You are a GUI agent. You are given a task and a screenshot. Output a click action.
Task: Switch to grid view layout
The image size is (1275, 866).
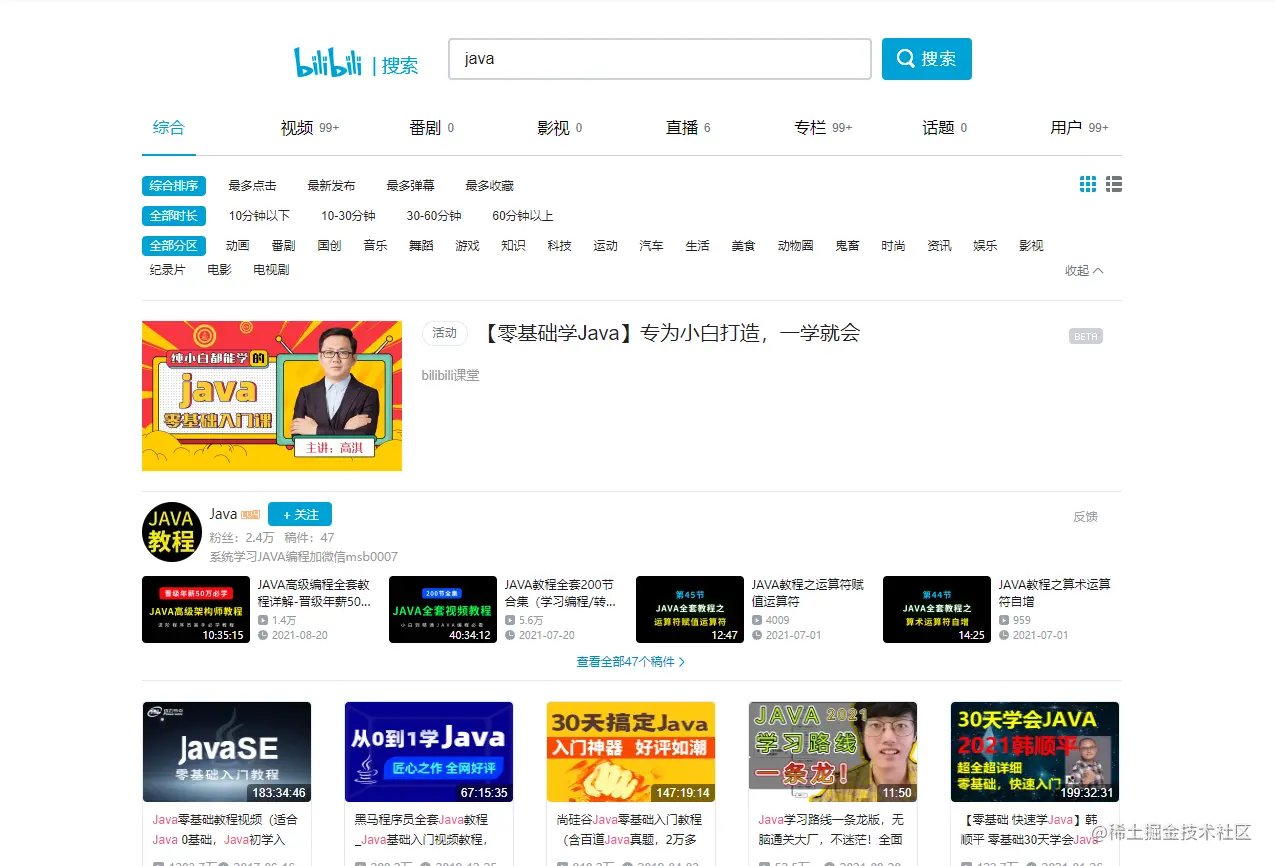coord(1088,185)
